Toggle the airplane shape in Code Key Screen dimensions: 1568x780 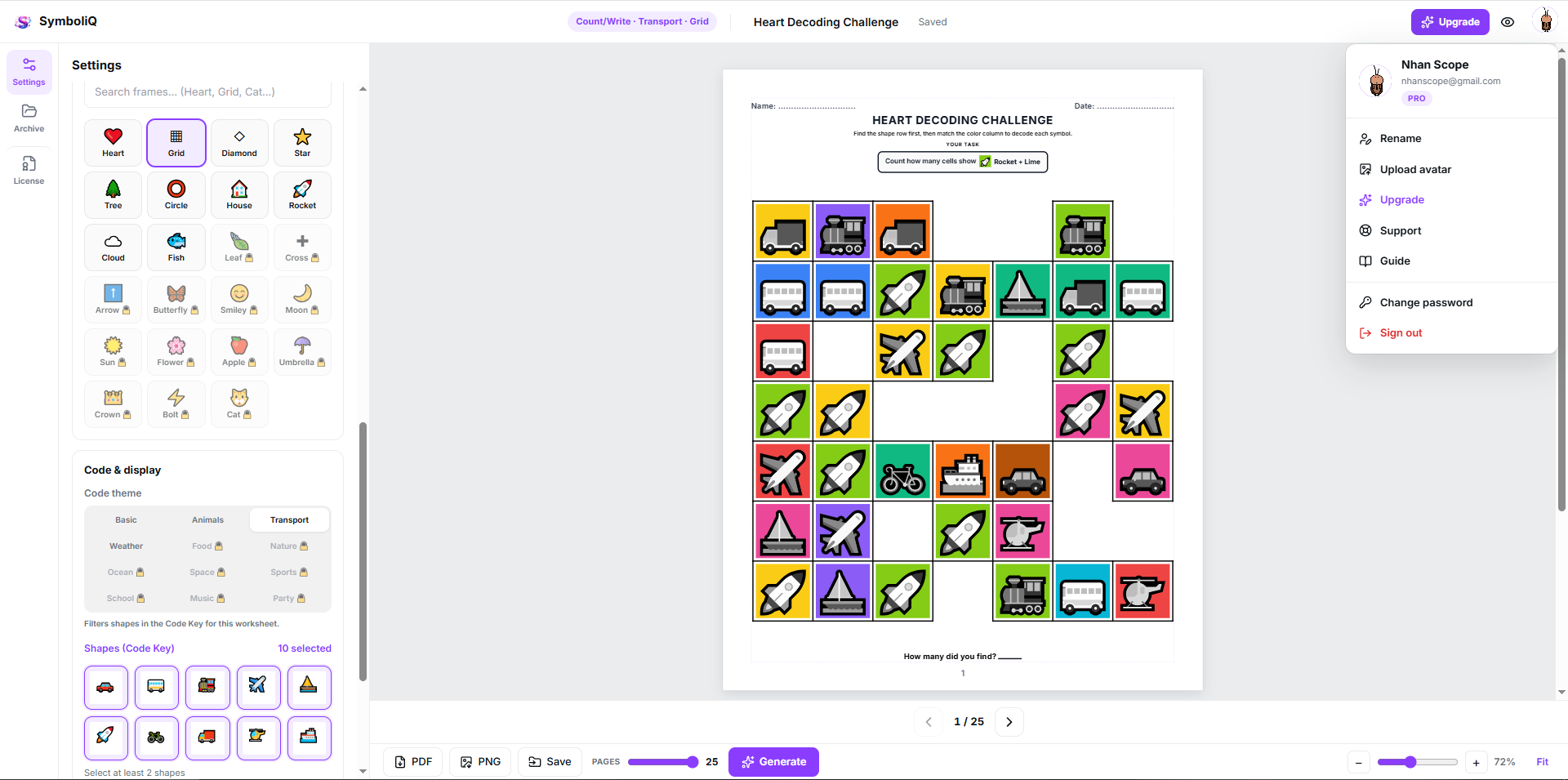pos(258,687)
